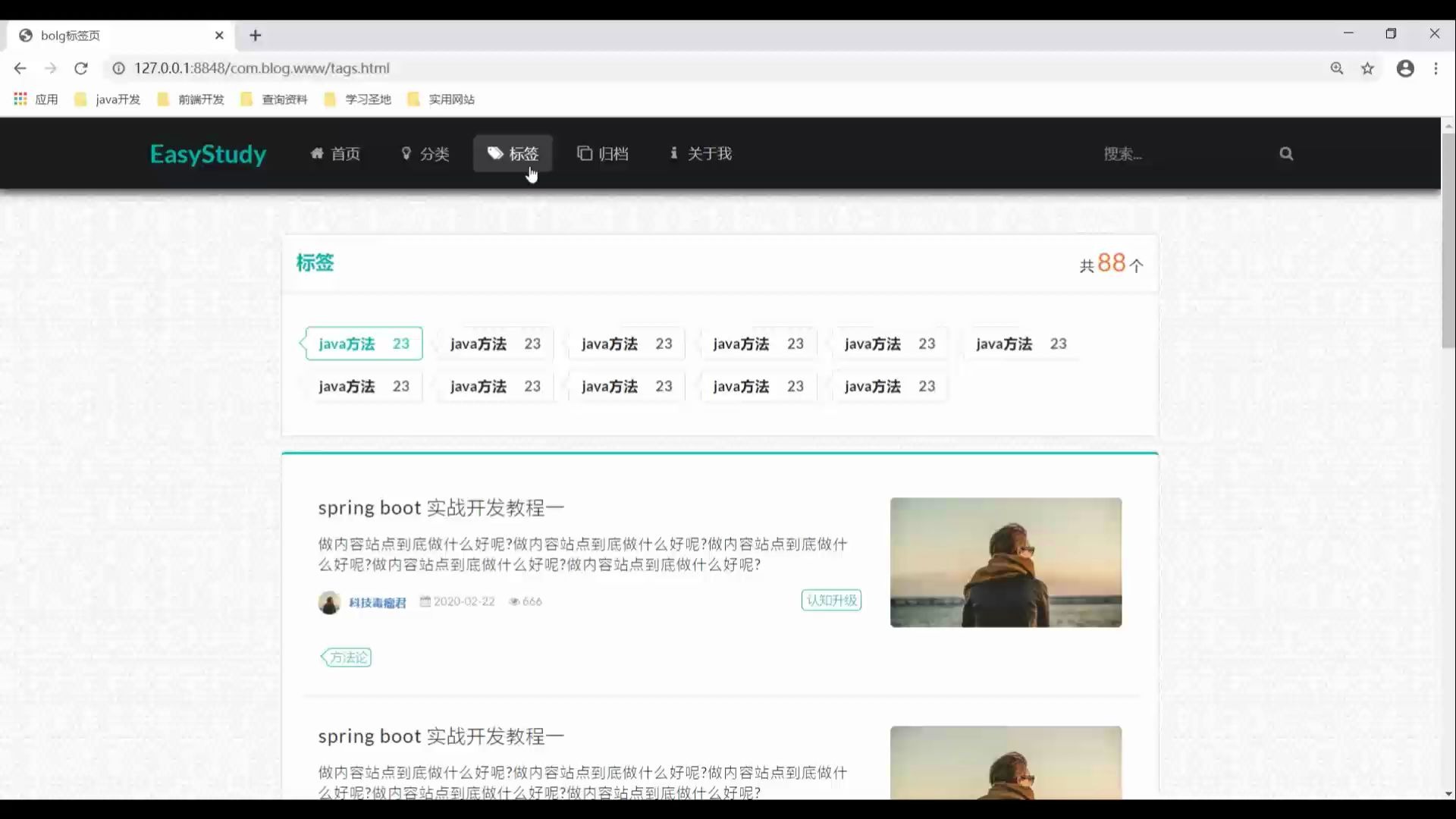Open 归档 in the navbar
The width and height of the screenshot is (1456, 819).
(x=603, y=154)
